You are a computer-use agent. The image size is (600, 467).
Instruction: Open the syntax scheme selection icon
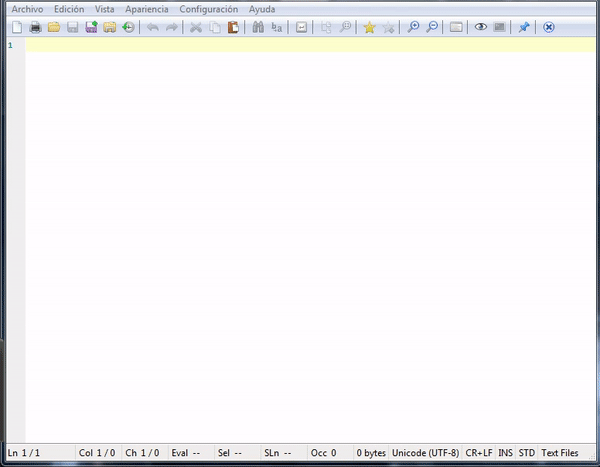(x=456, y=27)
